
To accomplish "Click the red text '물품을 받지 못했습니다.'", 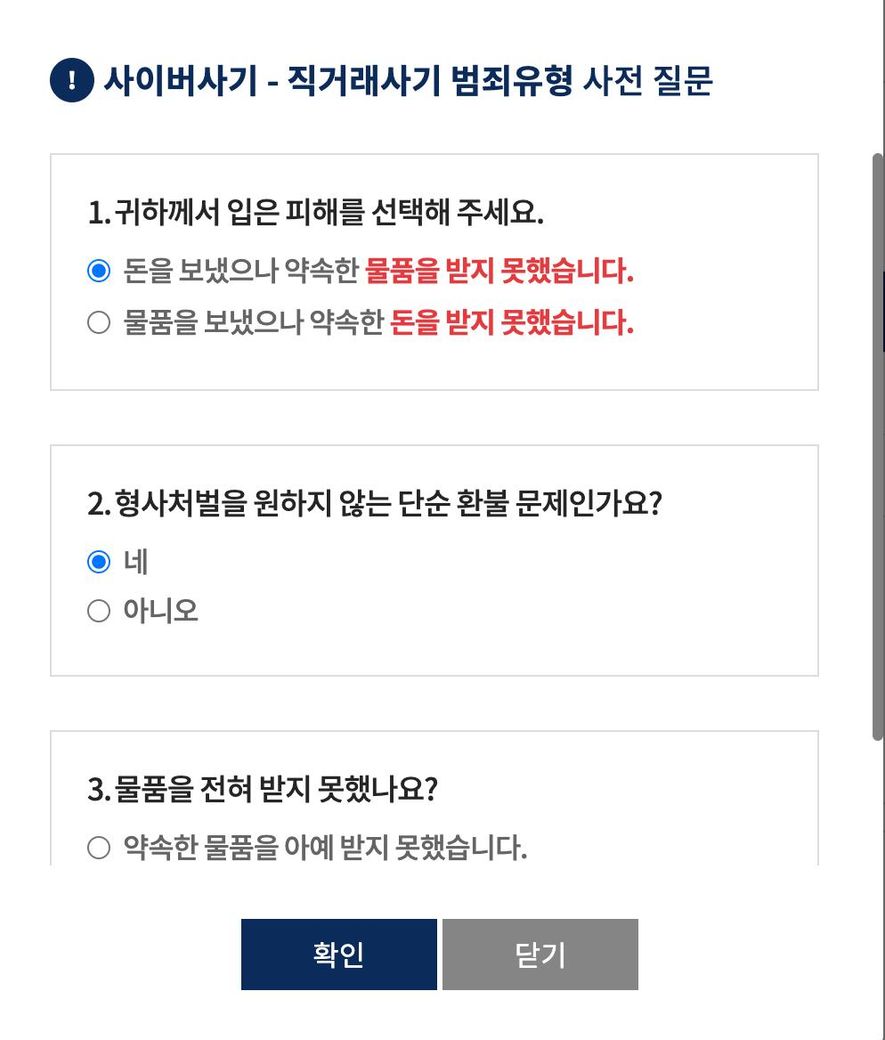I will click(500, 271).
